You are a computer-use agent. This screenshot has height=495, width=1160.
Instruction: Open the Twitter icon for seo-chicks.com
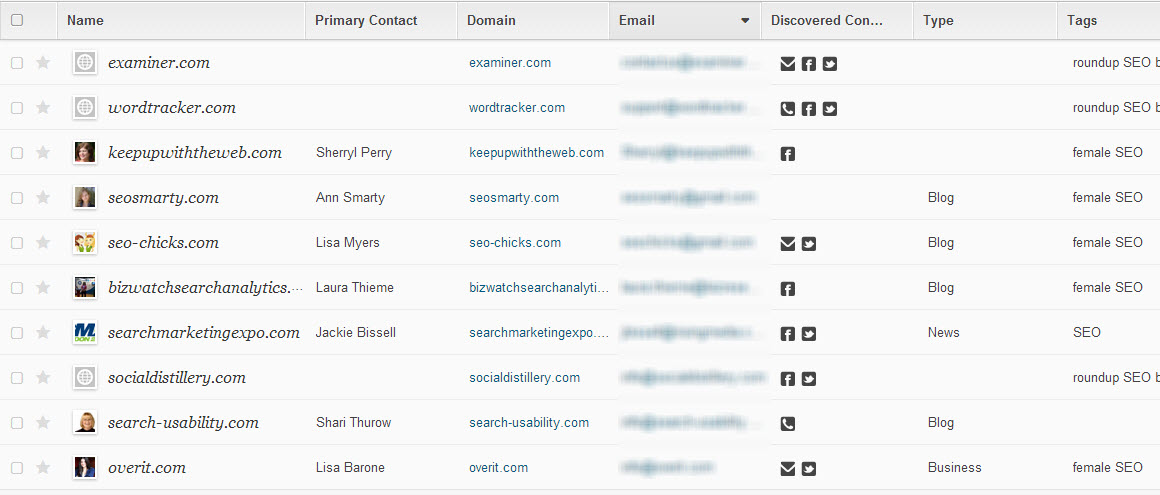809,244
